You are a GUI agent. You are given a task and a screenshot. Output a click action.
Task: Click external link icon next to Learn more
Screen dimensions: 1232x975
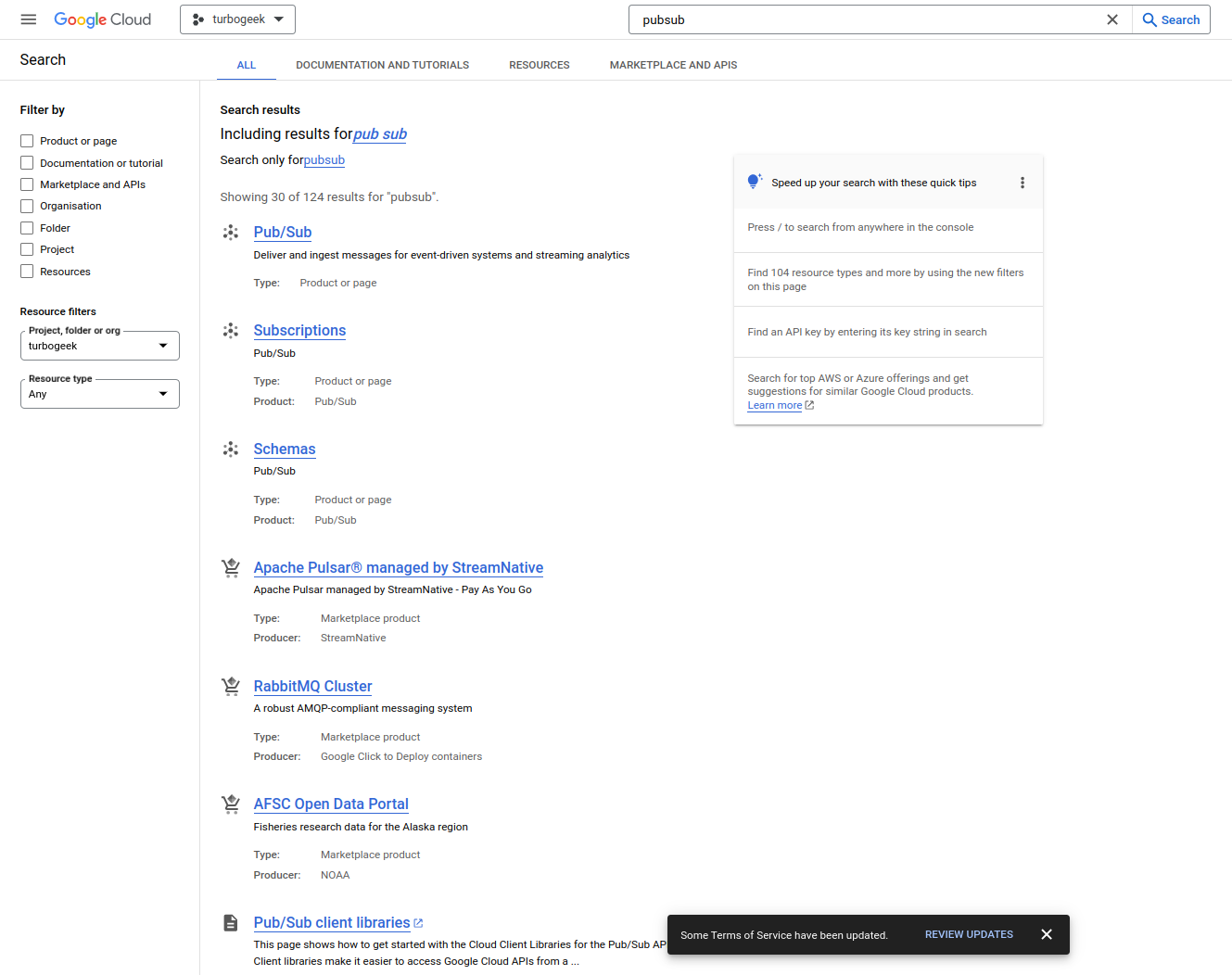(x=809, y=405)
